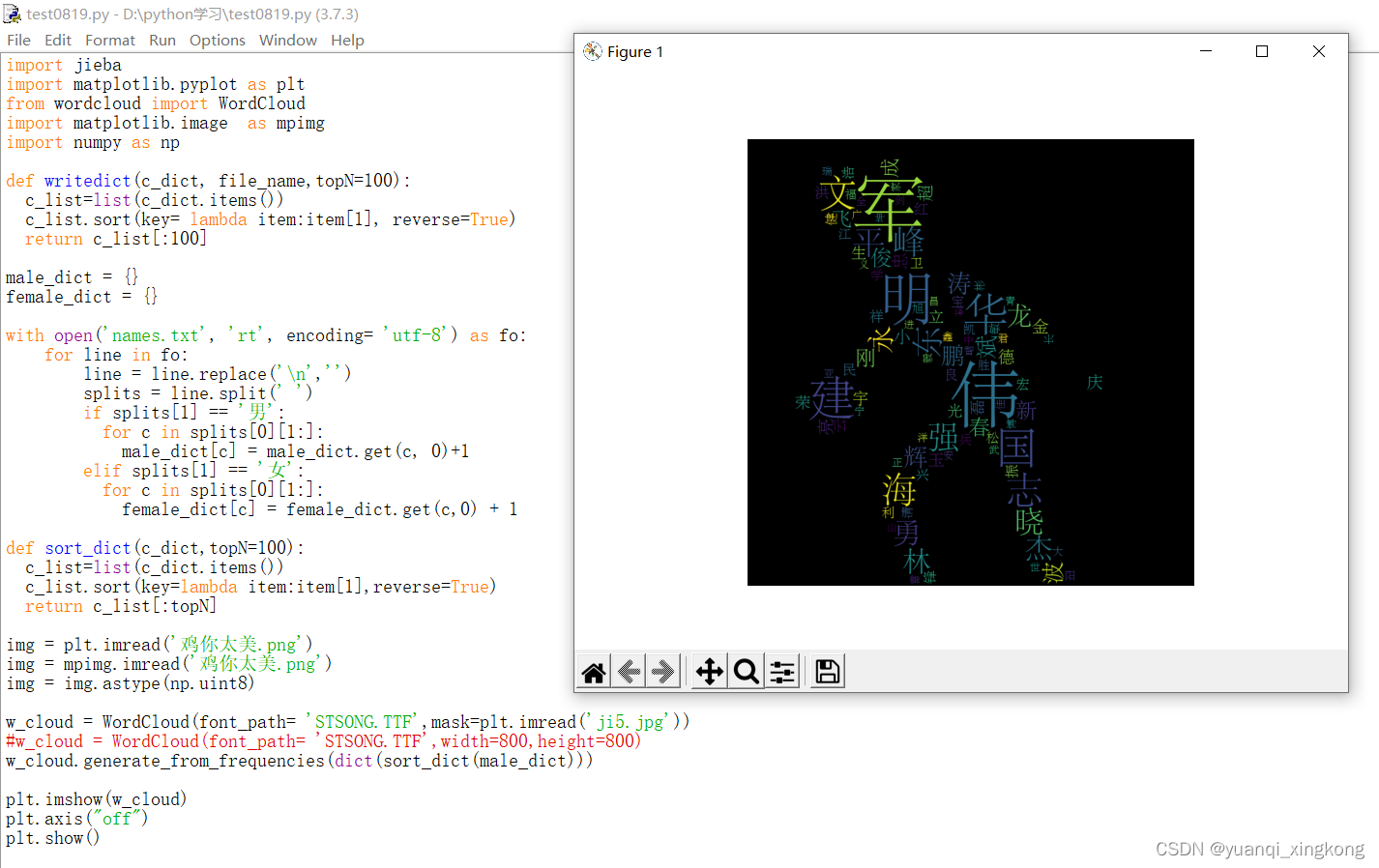Open the Window menu
The height and width of the screenshot is (868, 1379).
(288, 41)
